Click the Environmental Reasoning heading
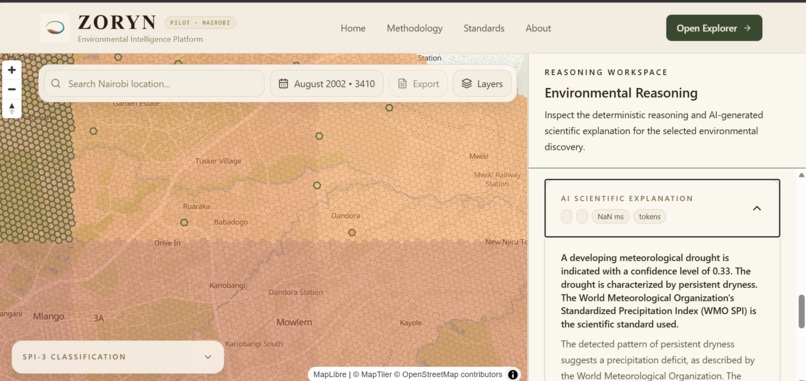Image resolution: width=806 pixels, height=381 pixels. point(621,93)
